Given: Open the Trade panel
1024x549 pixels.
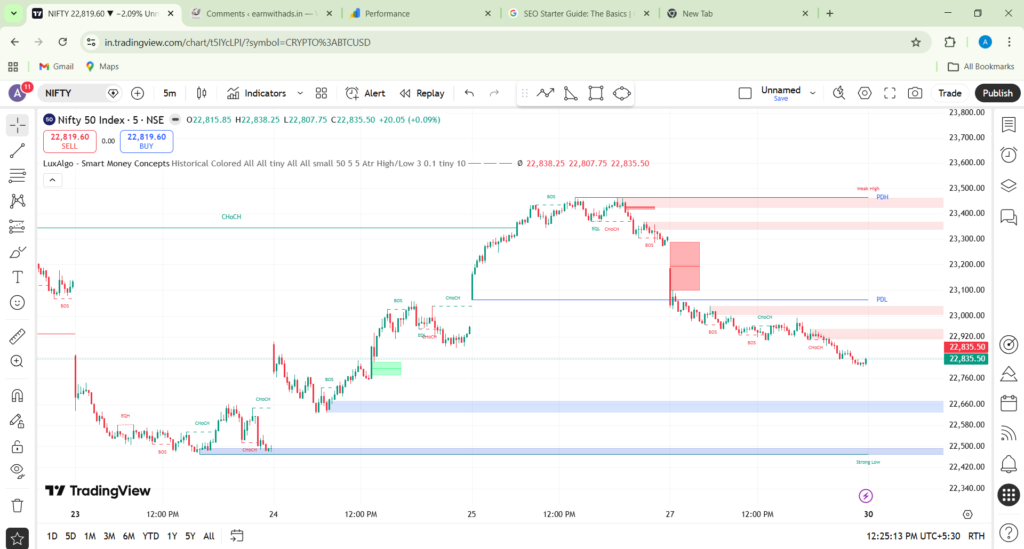Looking at the screenshot, I should tap(950, 93).
